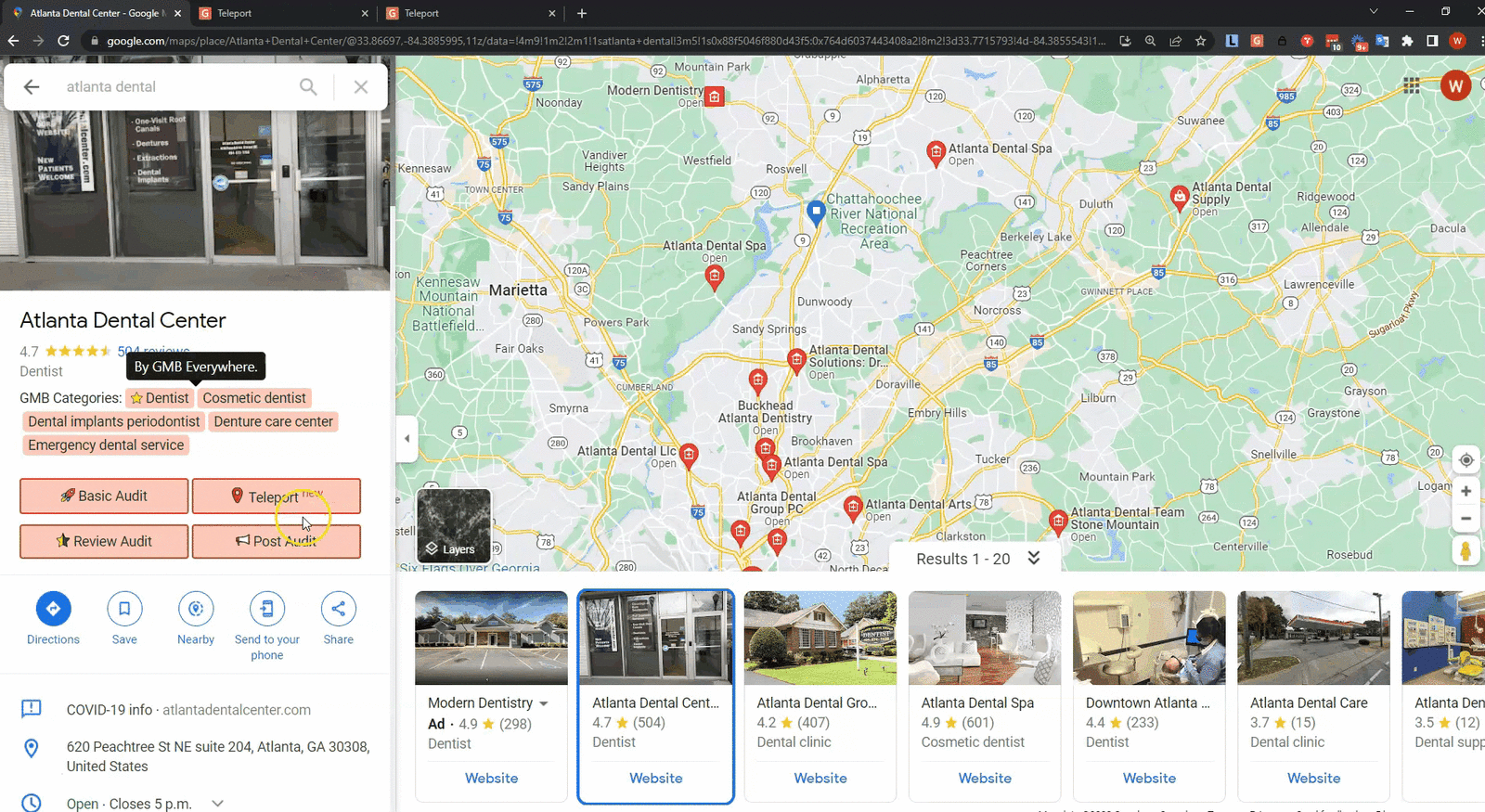Collapse the side panel arrow
Viewport: 1485px width, 812px height.
point(407,438)
